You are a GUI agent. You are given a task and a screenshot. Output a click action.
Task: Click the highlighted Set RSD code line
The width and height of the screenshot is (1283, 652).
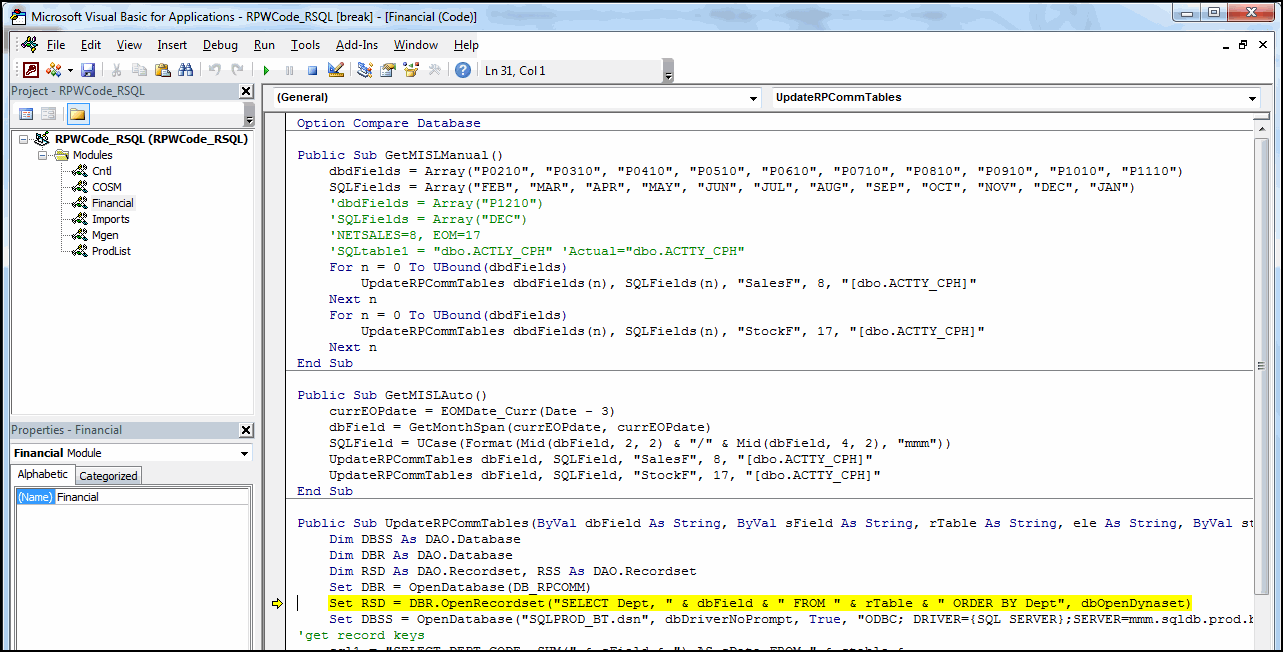point(760,603)
